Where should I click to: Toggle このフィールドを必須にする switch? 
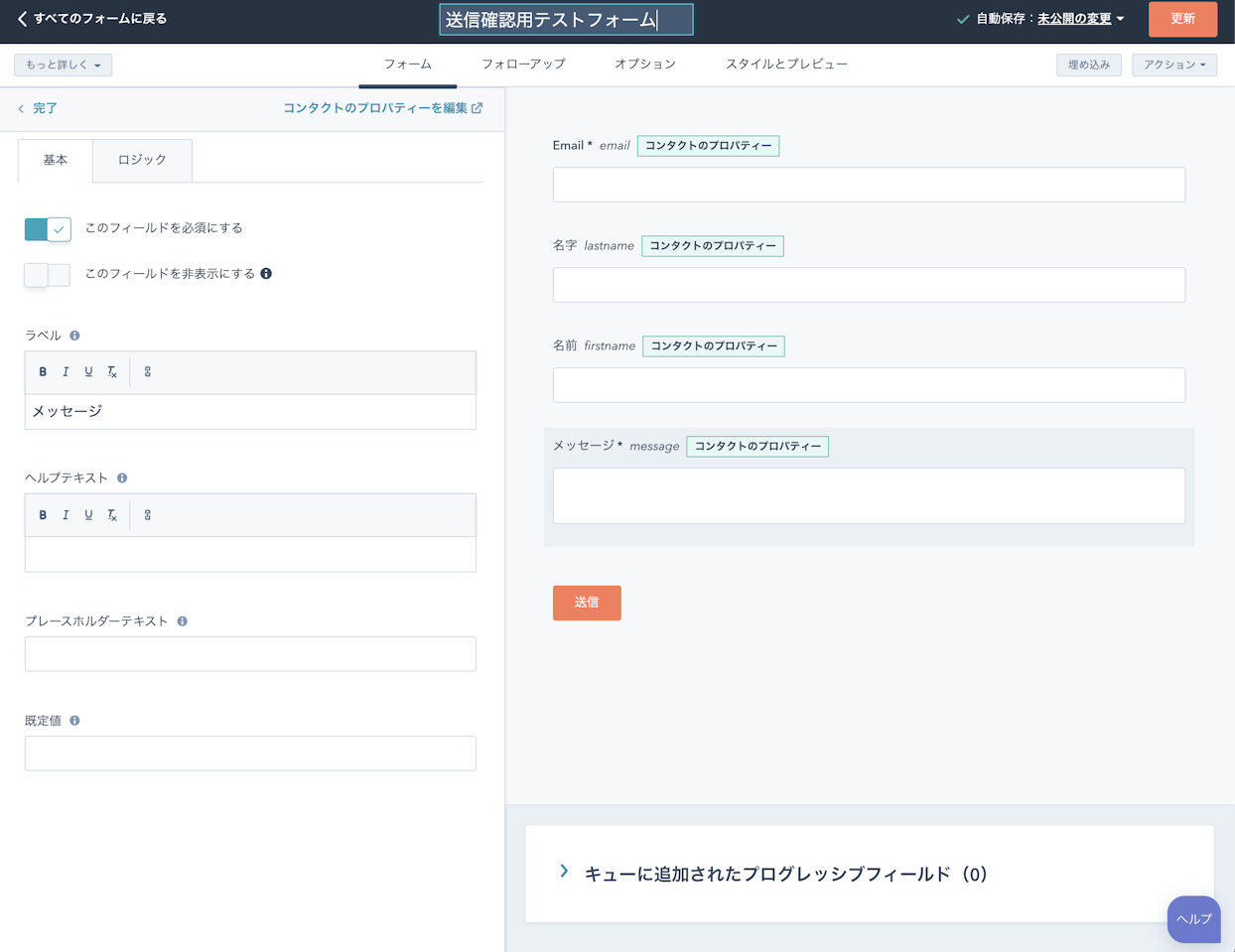48,229
